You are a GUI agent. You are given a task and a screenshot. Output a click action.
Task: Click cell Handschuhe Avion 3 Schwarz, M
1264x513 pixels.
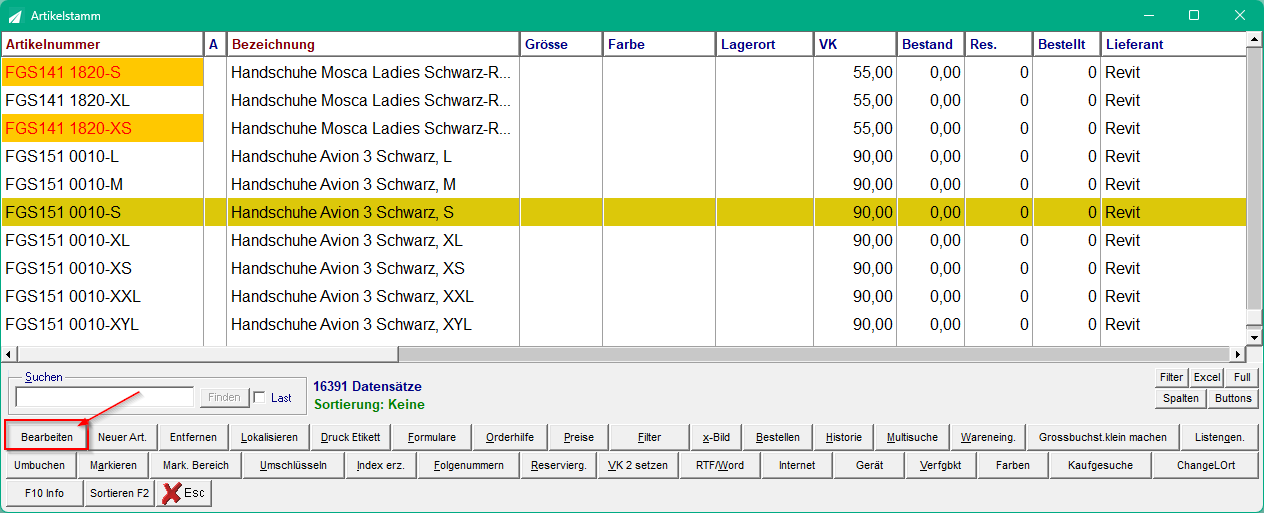coord(373,184)
